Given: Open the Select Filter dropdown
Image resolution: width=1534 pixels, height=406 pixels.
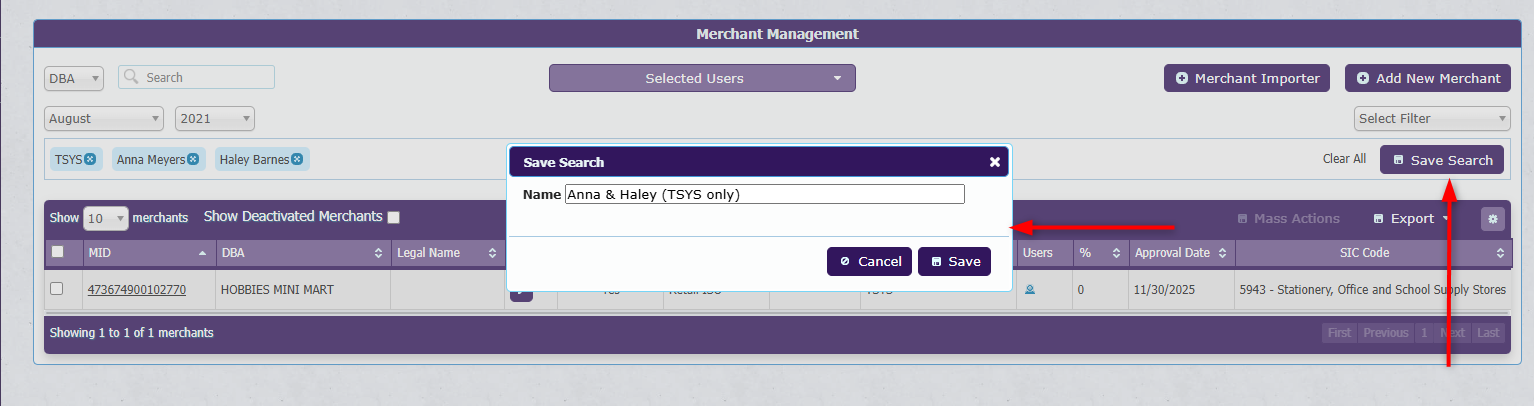Looking at the screenshot, I should (x=1432, y=118).
